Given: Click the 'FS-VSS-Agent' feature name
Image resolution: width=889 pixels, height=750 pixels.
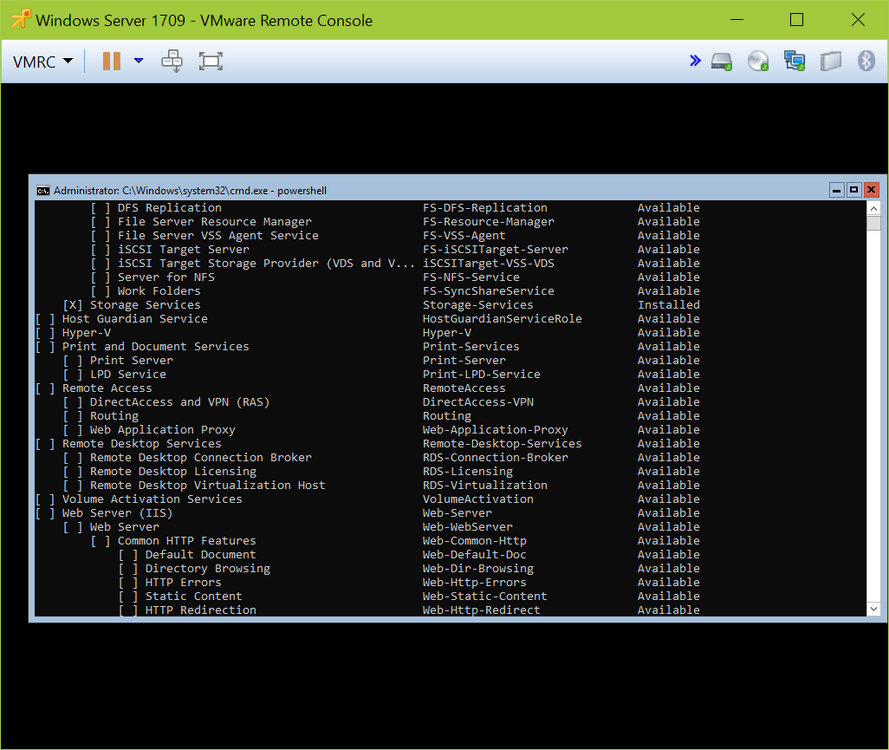Looking at the screenshot, I should [464, 236].
